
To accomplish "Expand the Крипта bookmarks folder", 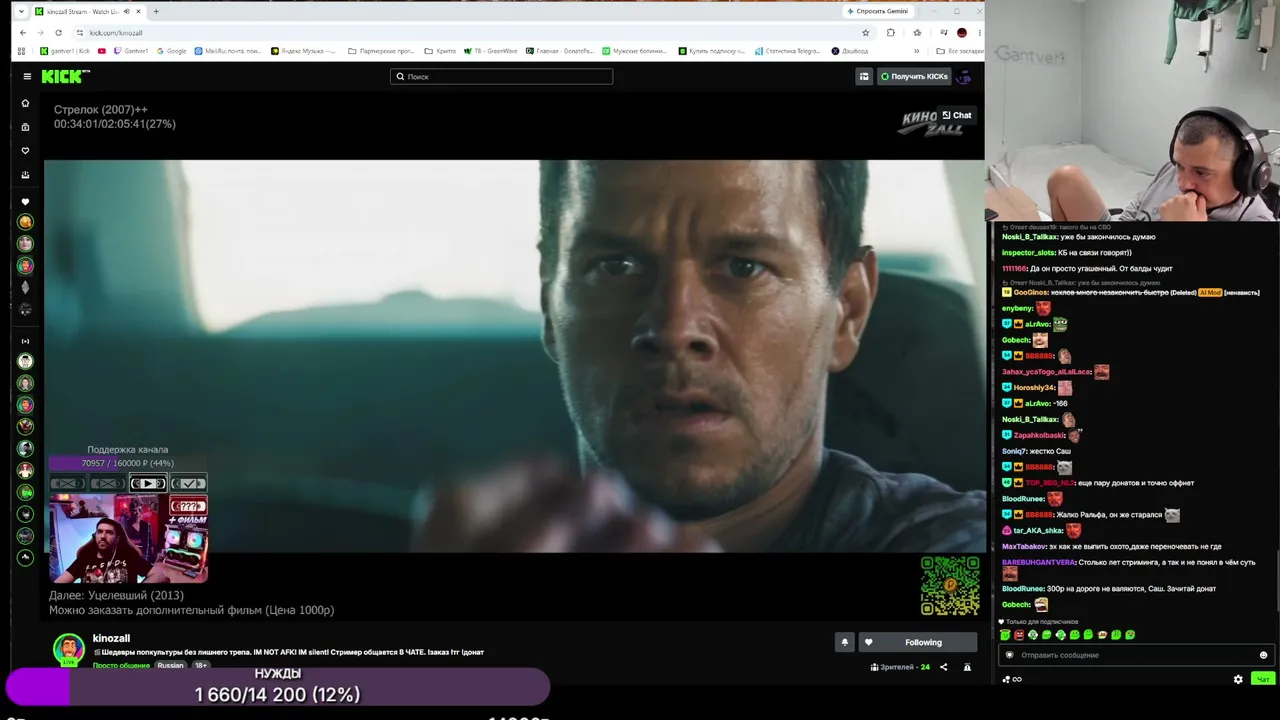I will click(440, 51).
